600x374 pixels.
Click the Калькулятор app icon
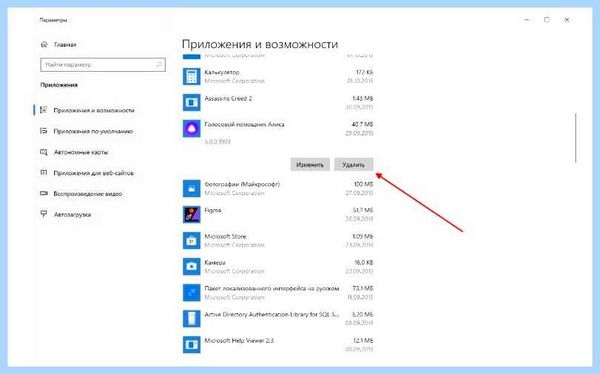click(x=191, y=76)
